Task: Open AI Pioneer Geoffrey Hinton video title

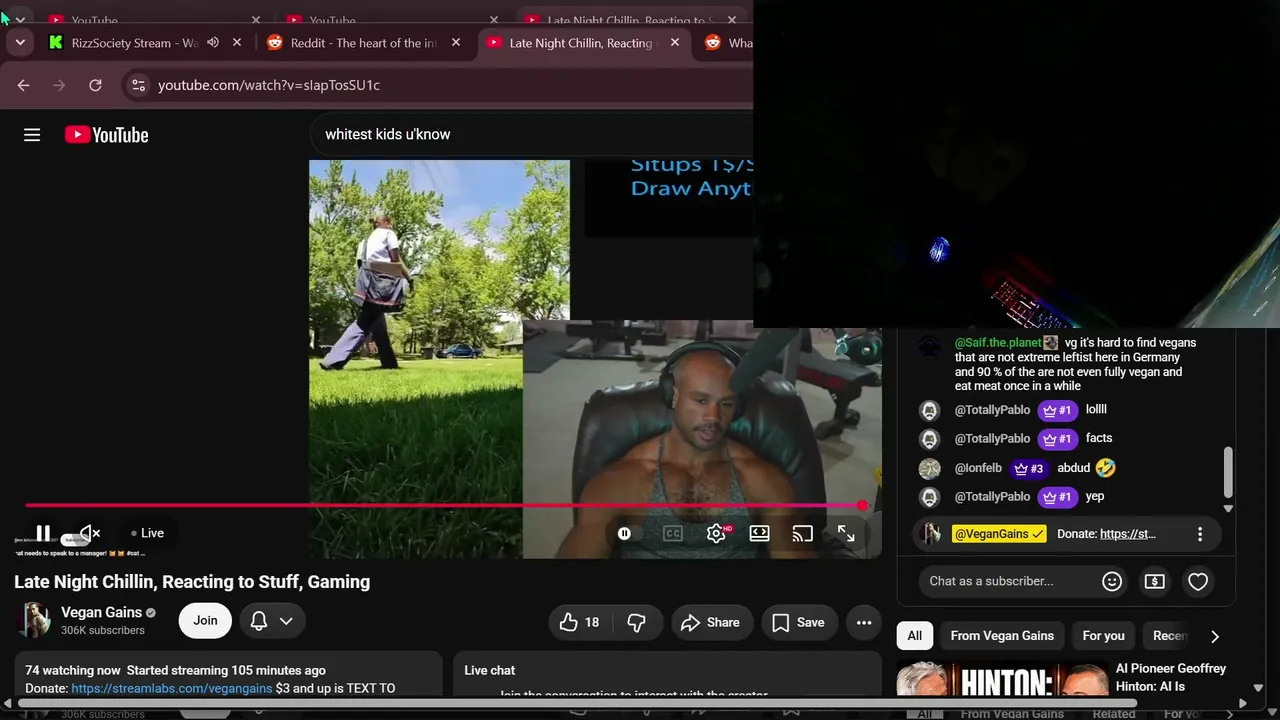Action: click(x=1171, y=677)
